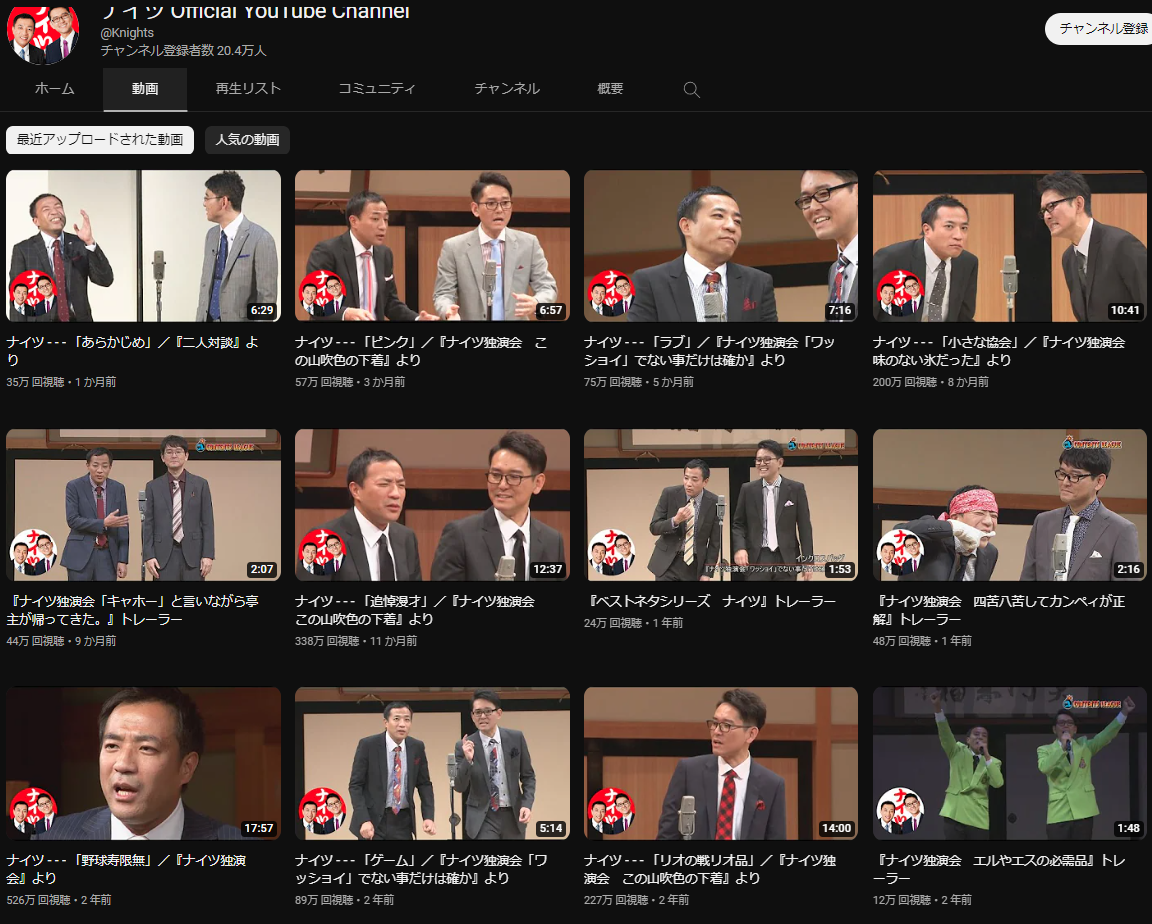Open the 1:48 エルやエスの必需品 trailer thumbnail
Screen dimensions: 1152x924
pos(1009,764)
